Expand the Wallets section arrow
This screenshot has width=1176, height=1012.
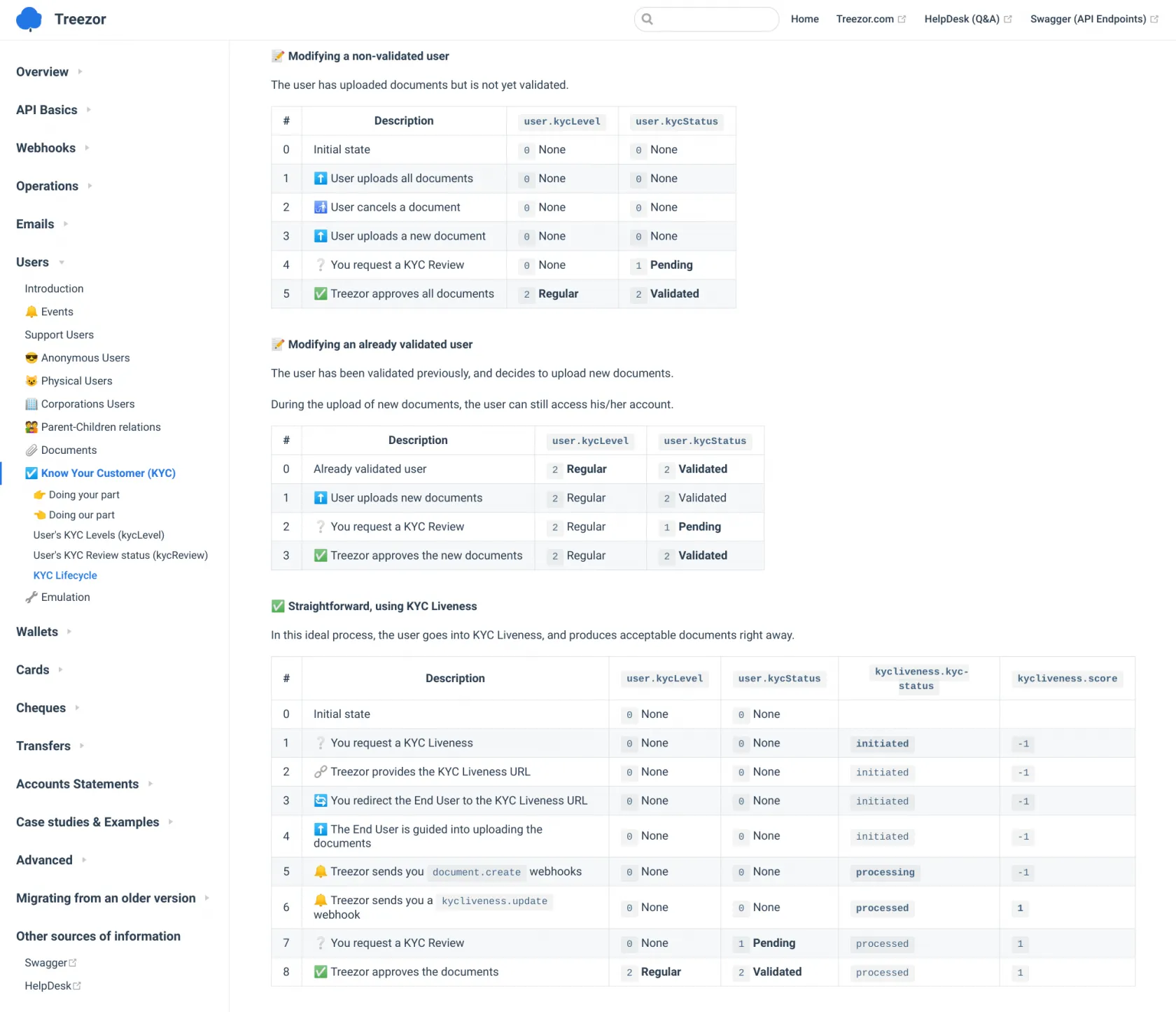(69, 632)
